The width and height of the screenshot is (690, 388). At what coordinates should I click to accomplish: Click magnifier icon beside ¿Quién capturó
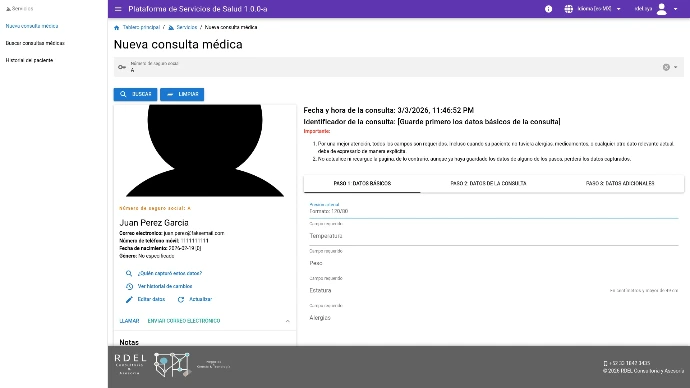pos(129,273)
